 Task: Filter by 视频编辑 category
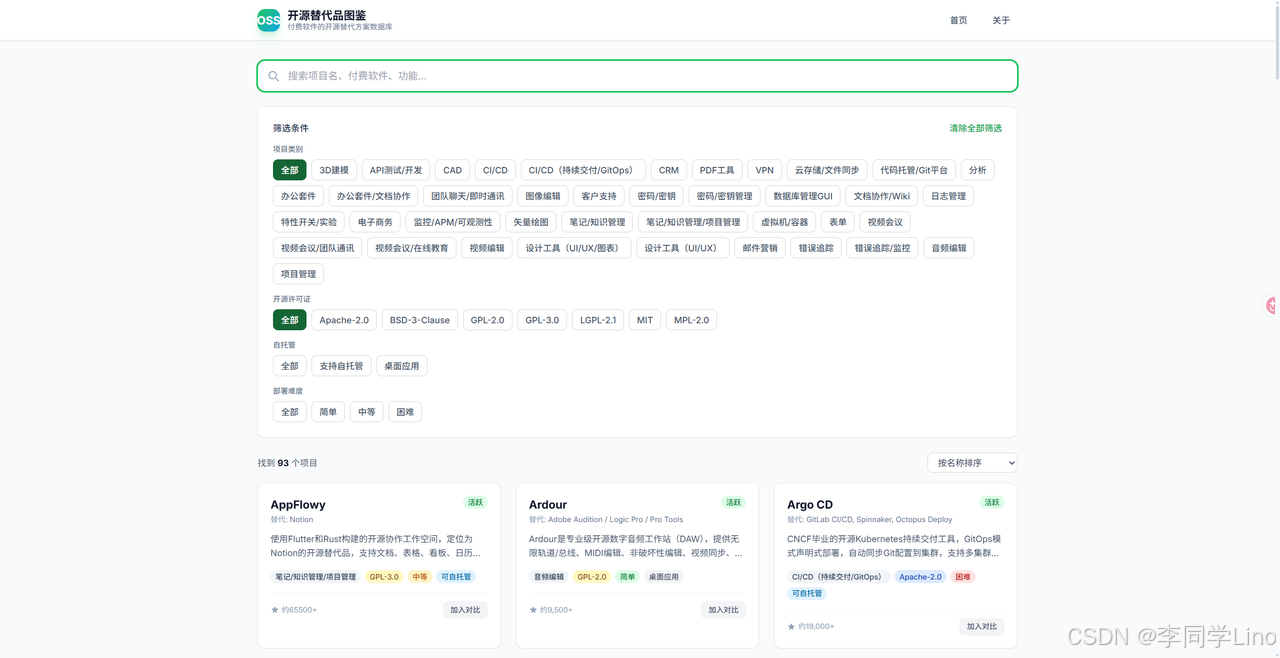487,248
